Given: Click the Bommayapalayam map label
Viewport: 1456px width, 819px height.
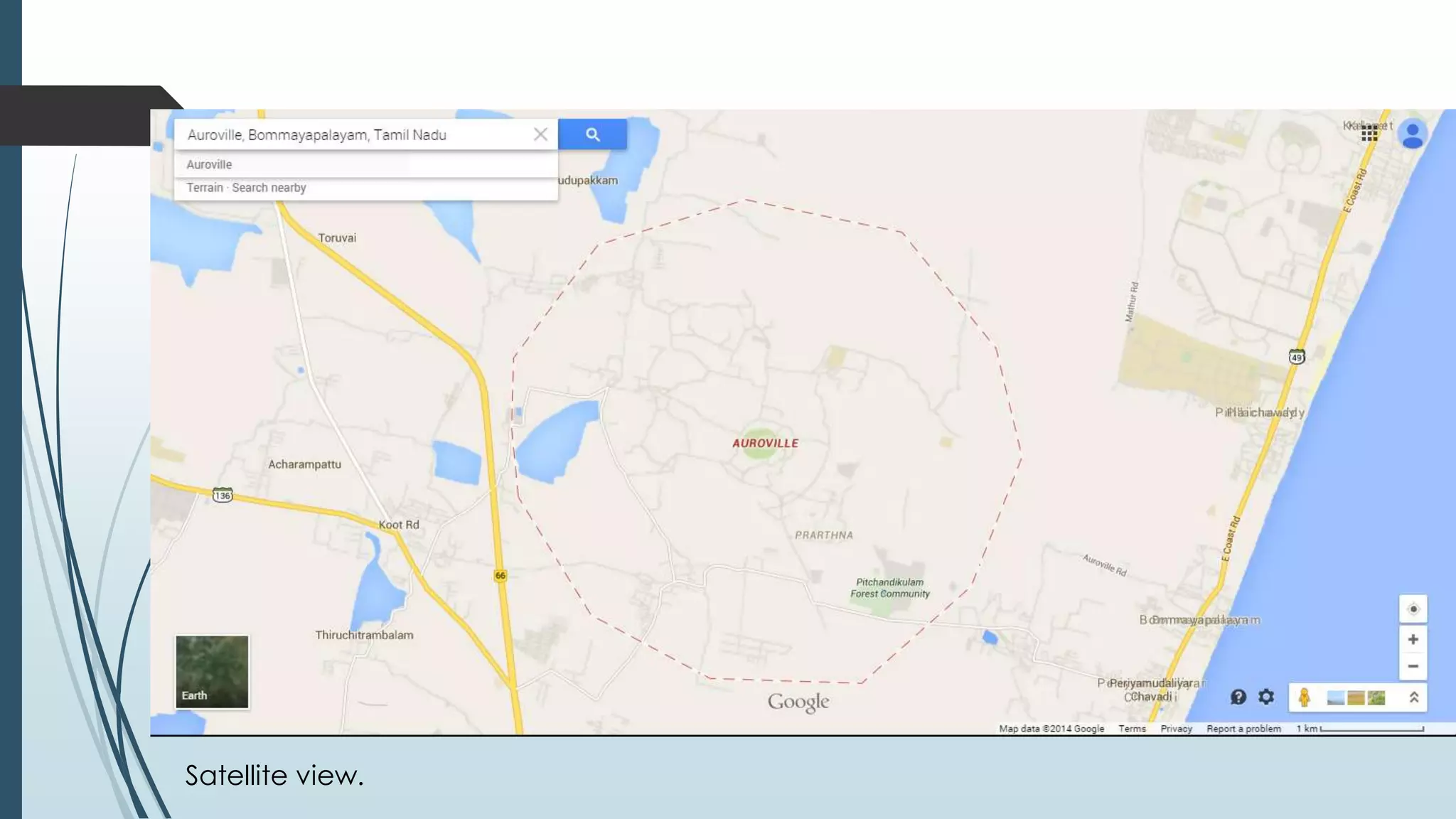Looking at the screenshot, I should point(1200,620).
